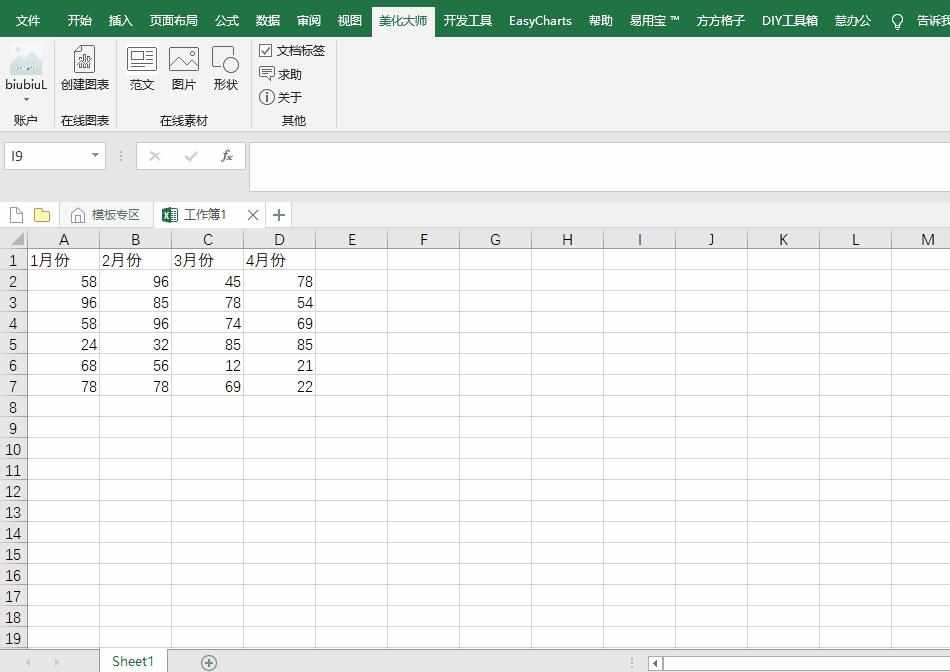950x672 pixels.
Task: Switch to the 开始 ribbon tab
Action: (79, 20)
